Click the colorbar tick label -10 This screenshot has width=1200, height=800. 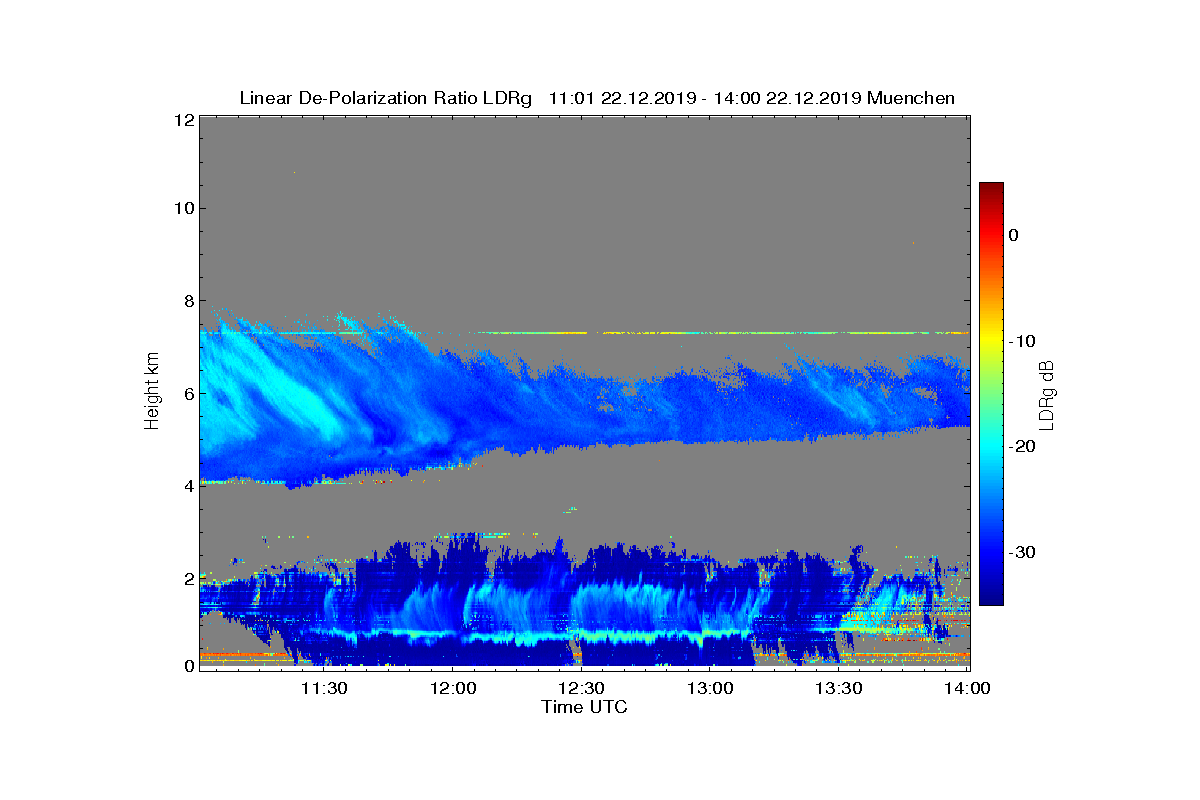coord(1022,341)
